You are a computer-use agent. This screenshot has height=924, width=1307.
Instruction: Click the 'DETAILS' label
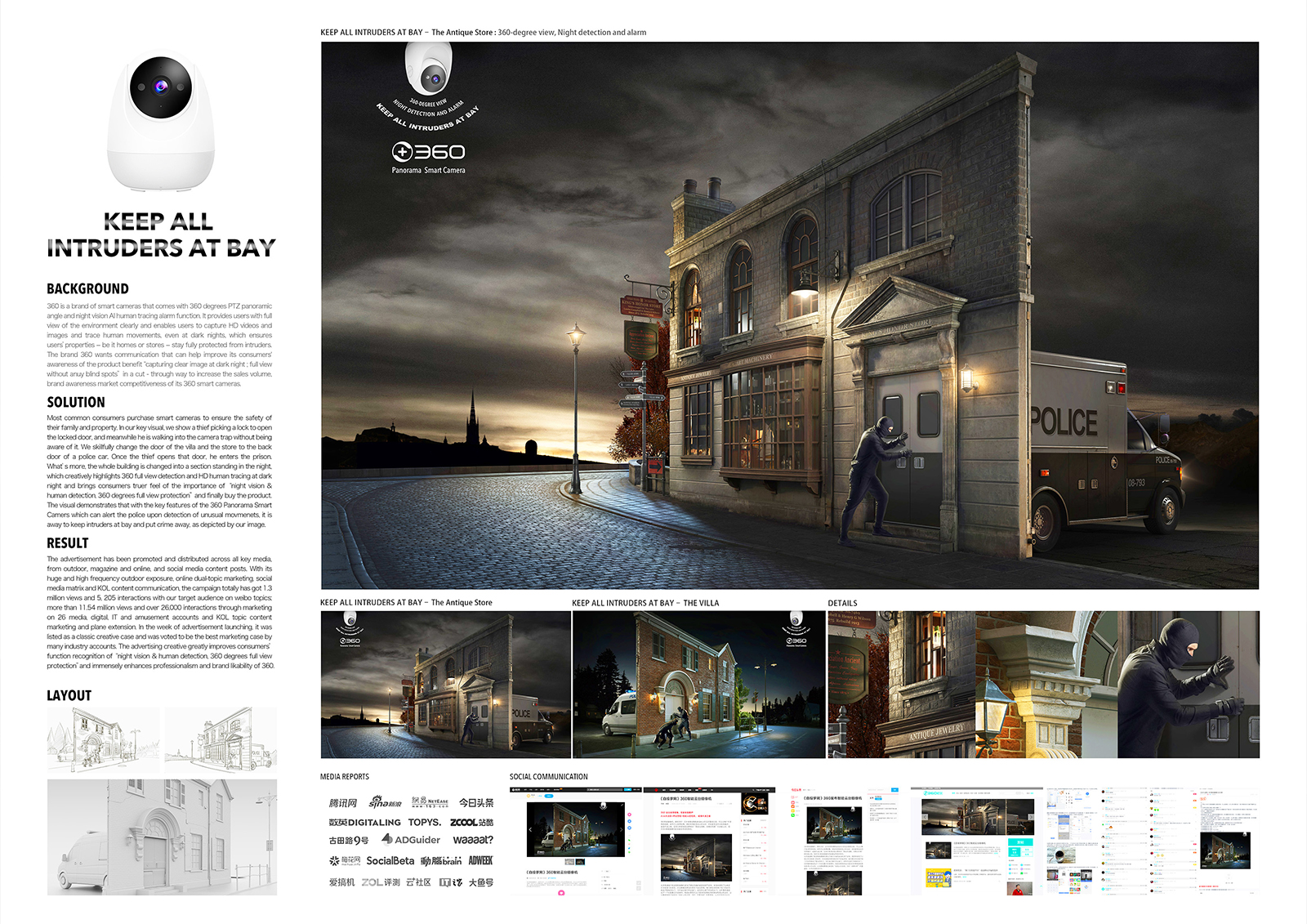click(x=843, y=603)
